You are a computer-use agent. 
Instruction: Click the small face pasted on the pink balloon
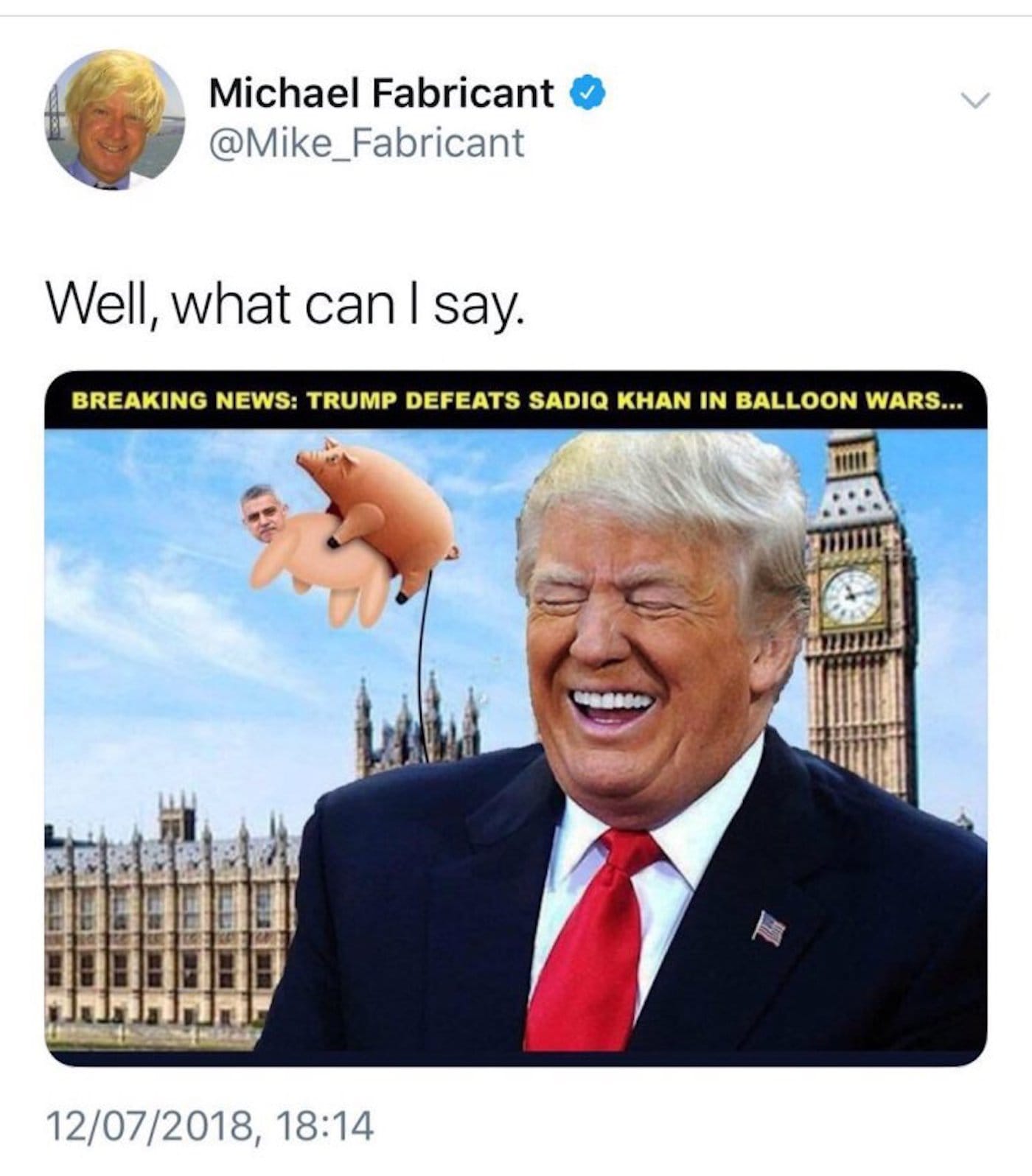tap(264, 512)
